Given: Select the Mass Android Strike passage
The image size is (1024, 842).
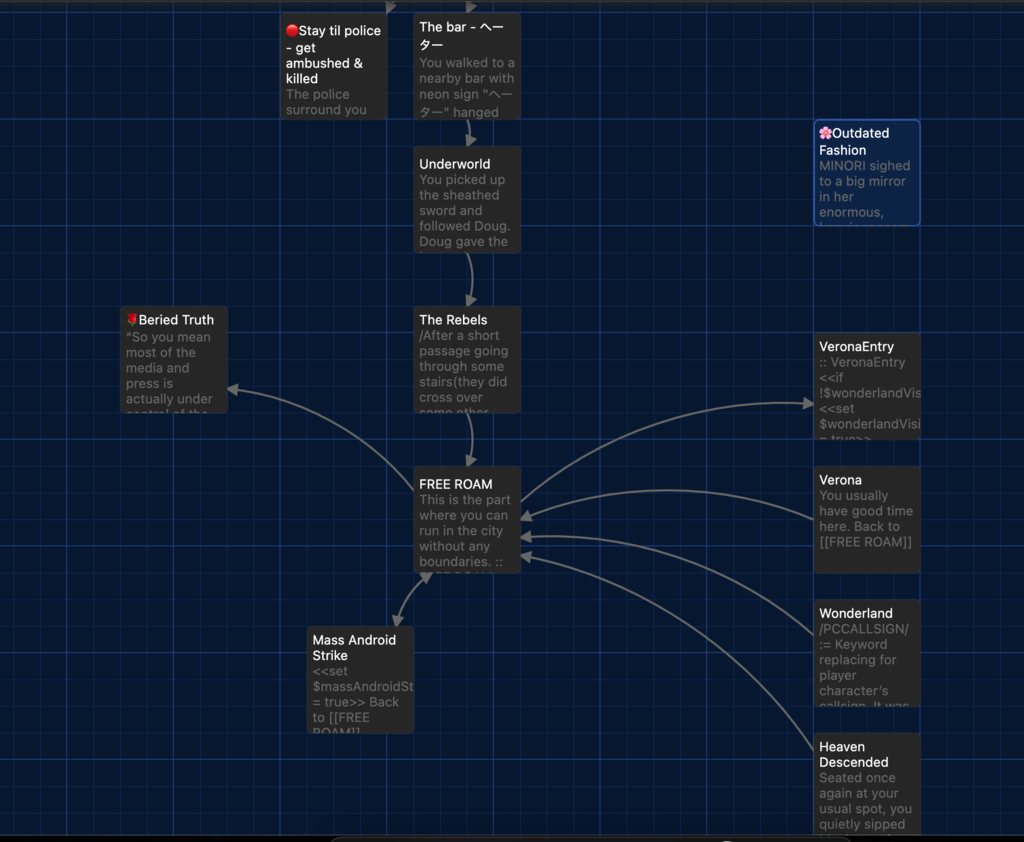Looking at the screenshot, I should click(x=360, y=680).
